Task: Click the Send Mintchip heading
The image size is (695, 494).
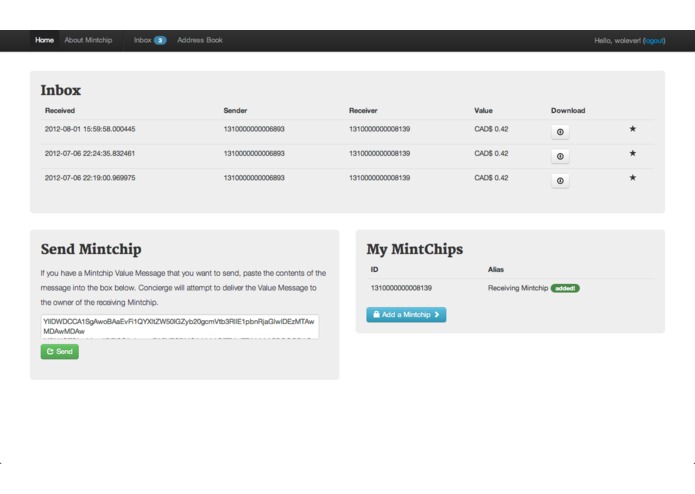Action: coord(91,249)
